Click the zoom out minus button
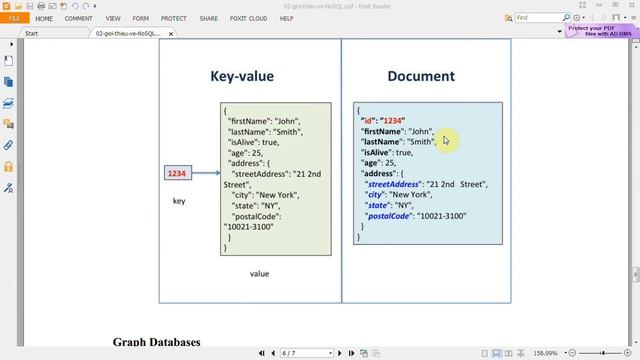Screen dimensions: 640x360 coord(572,353)
